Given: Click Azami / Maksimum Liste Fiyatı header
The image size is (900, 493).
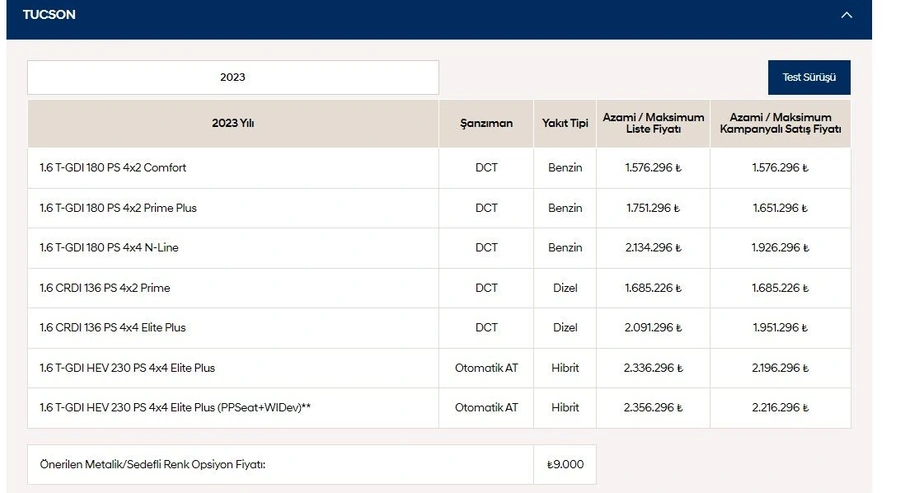Looking at the screenshot, I should click(653, 123).
